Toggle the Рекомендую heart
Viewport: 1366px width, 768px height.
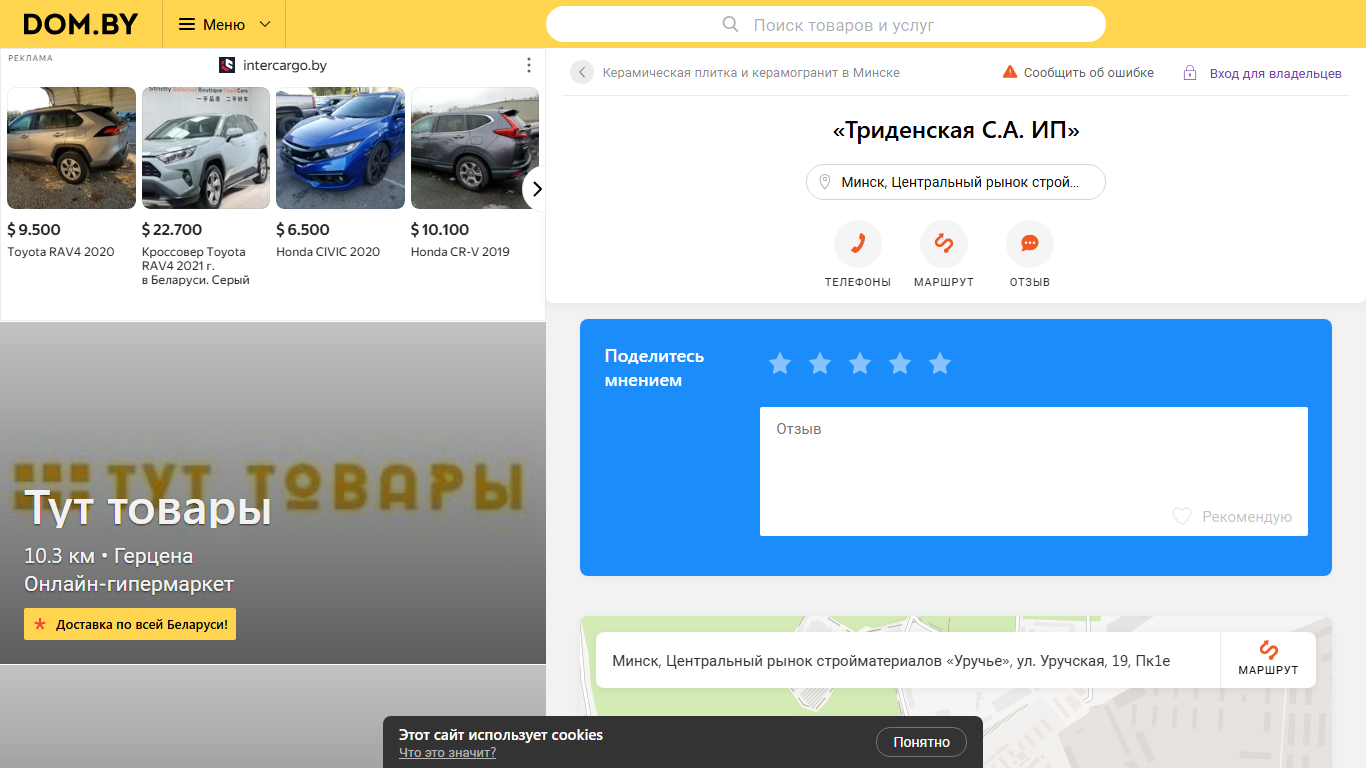click(1182, 517)
